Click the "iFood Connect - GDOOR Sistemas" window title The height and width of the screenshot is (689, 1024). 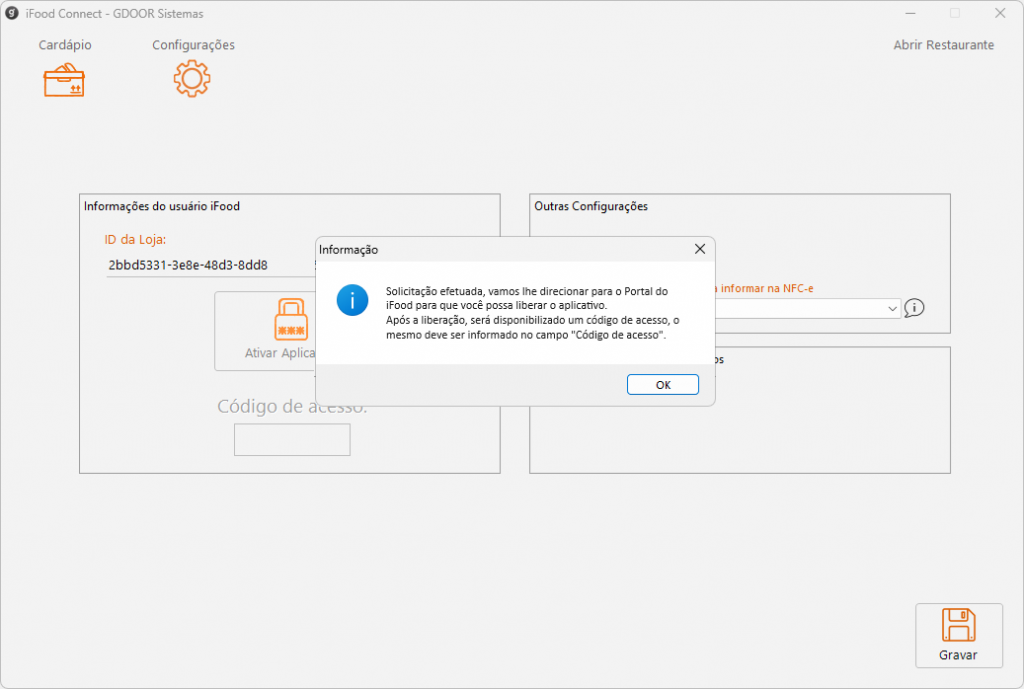coord(114,14)
